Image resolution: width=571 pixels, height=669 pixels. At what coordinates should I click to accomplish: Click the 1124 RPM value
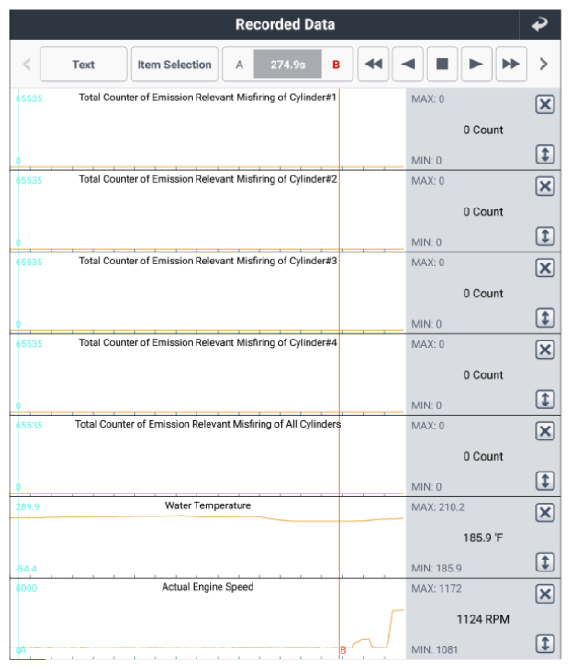(483, 620)
